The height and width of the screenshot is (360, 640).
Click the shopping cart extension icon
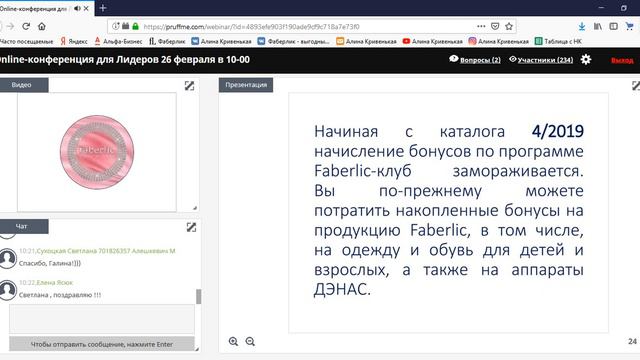point(629,27)
